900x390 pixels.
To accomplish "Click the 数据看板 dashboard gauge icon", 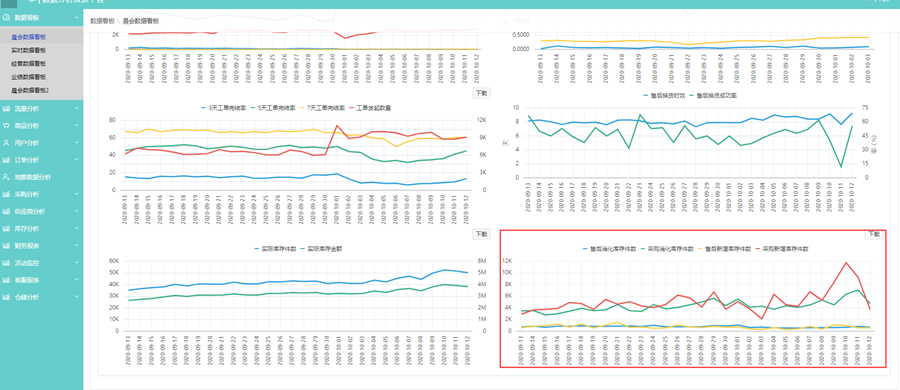I will click(x=6, y=18).
